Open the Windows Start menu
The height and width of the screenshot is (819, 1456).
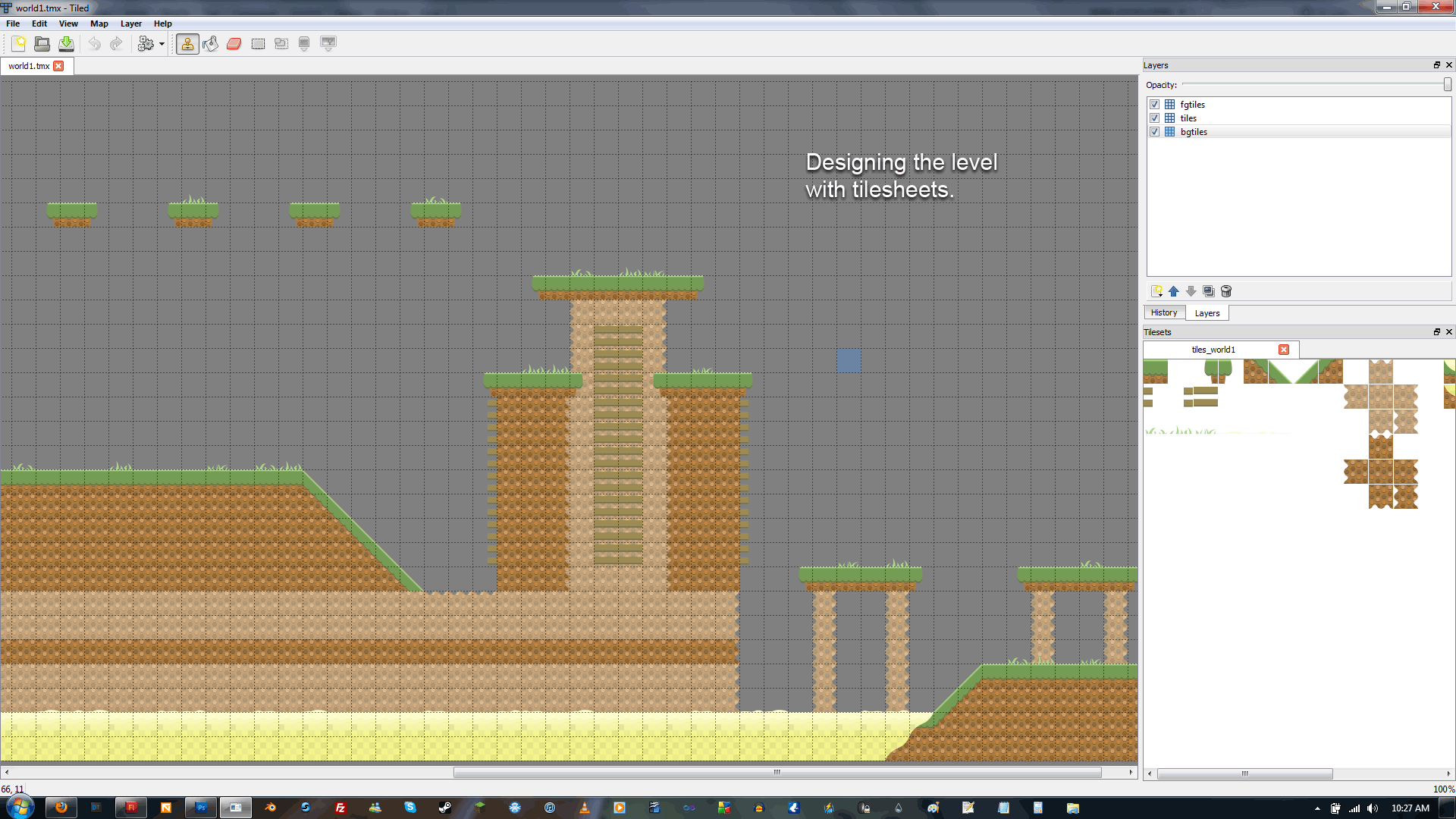(x=19, y=807)
